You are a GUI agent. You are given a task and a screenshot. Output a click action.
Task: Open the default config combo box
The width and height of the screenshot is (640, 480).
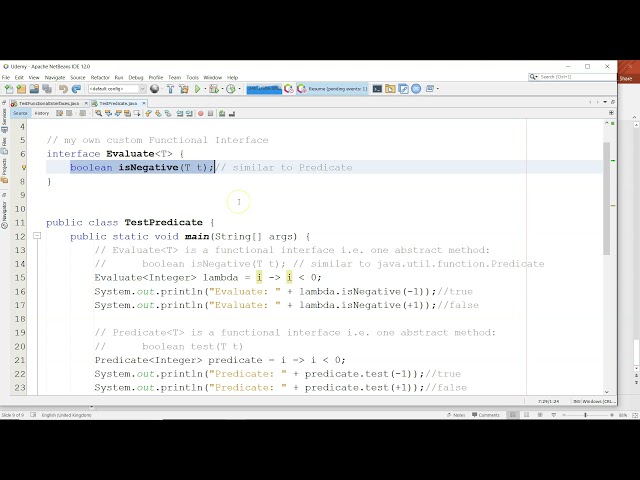point(117,89)
